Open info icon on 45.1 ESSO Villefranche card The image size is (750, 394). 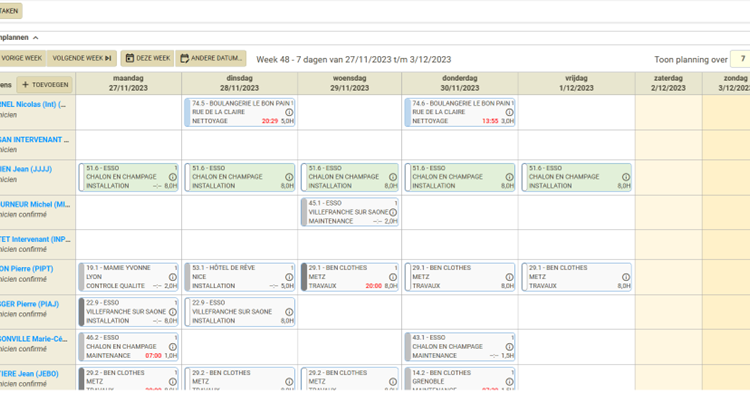(x=393, y=212)
